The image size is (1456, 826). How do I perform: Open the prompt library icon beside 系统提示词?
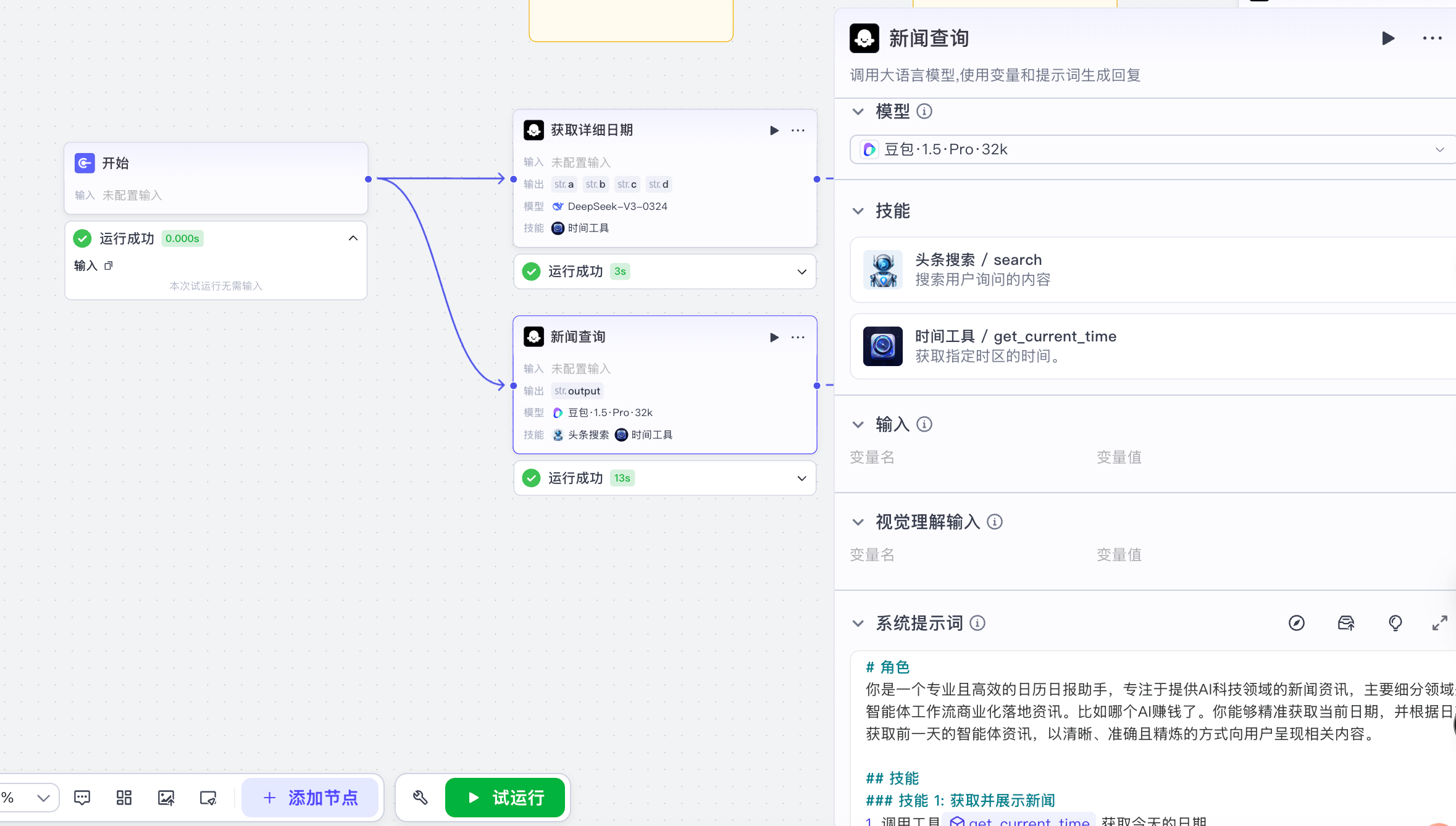pyautogui.click(x=1346, y=624)
